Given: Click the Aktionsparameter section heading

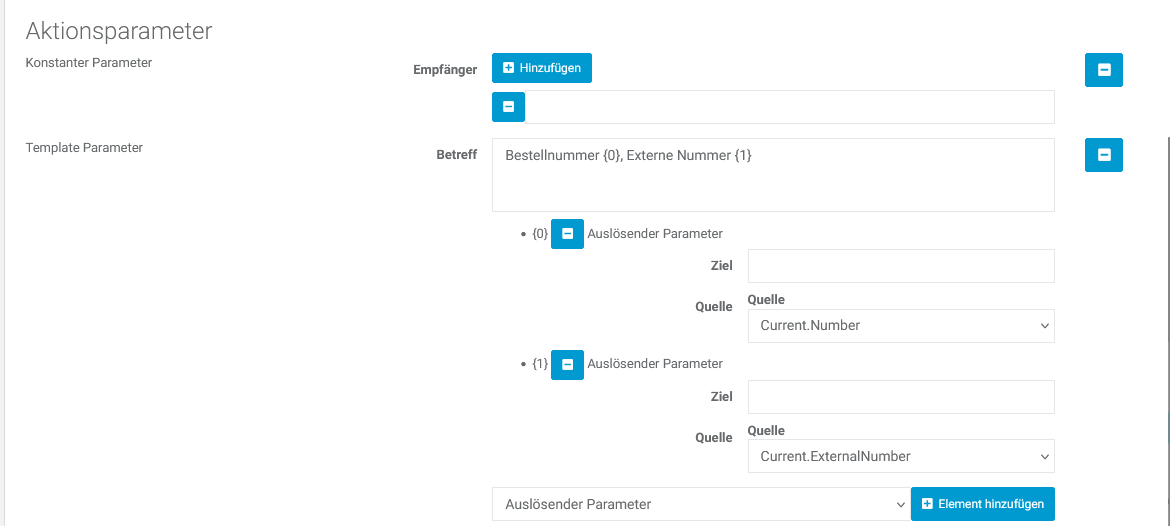Looking at the screenshot, I should [x=119, y=31].
